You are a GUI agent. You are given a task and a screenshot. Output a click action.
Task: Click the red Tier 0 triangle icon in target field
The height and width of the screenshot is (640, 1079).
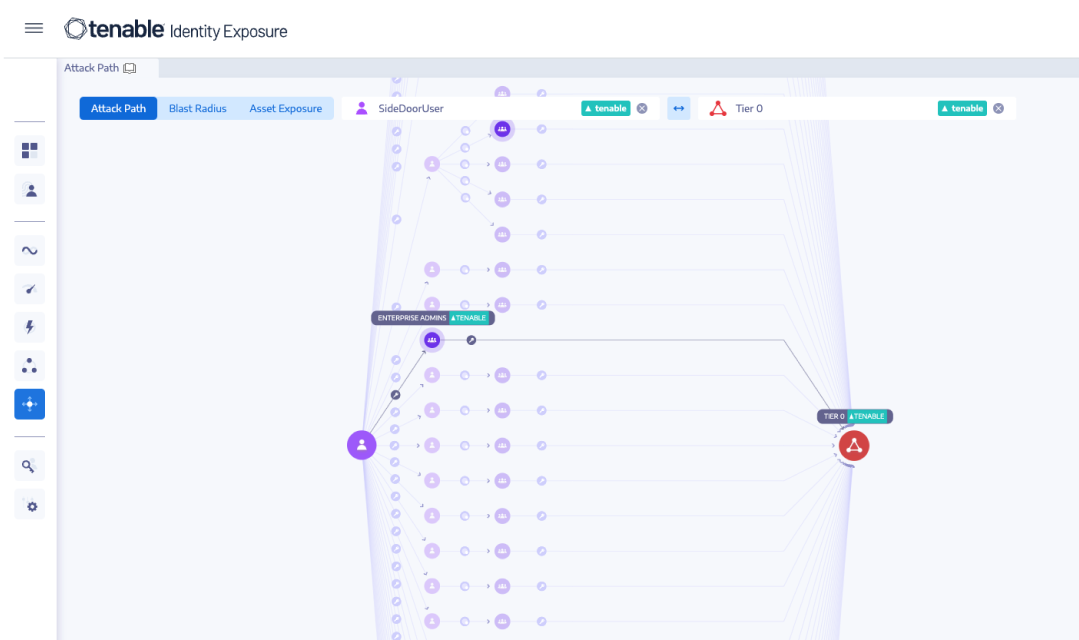pos(718,108)
